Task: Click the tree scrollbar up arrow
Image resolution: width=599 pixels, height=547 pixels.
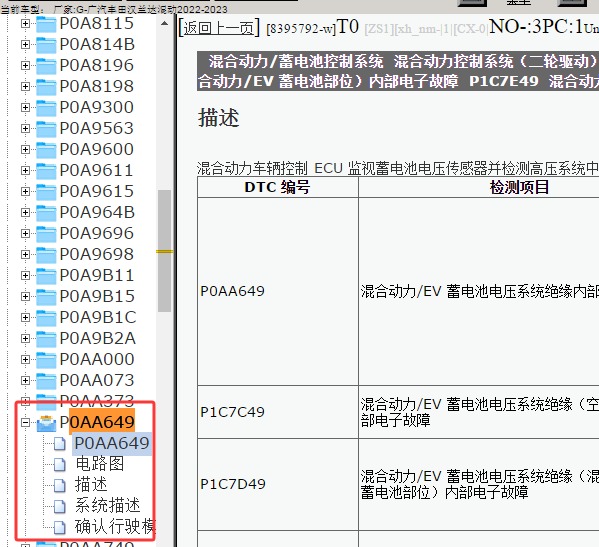Action: pyautogui.click(x=164, y=24)
